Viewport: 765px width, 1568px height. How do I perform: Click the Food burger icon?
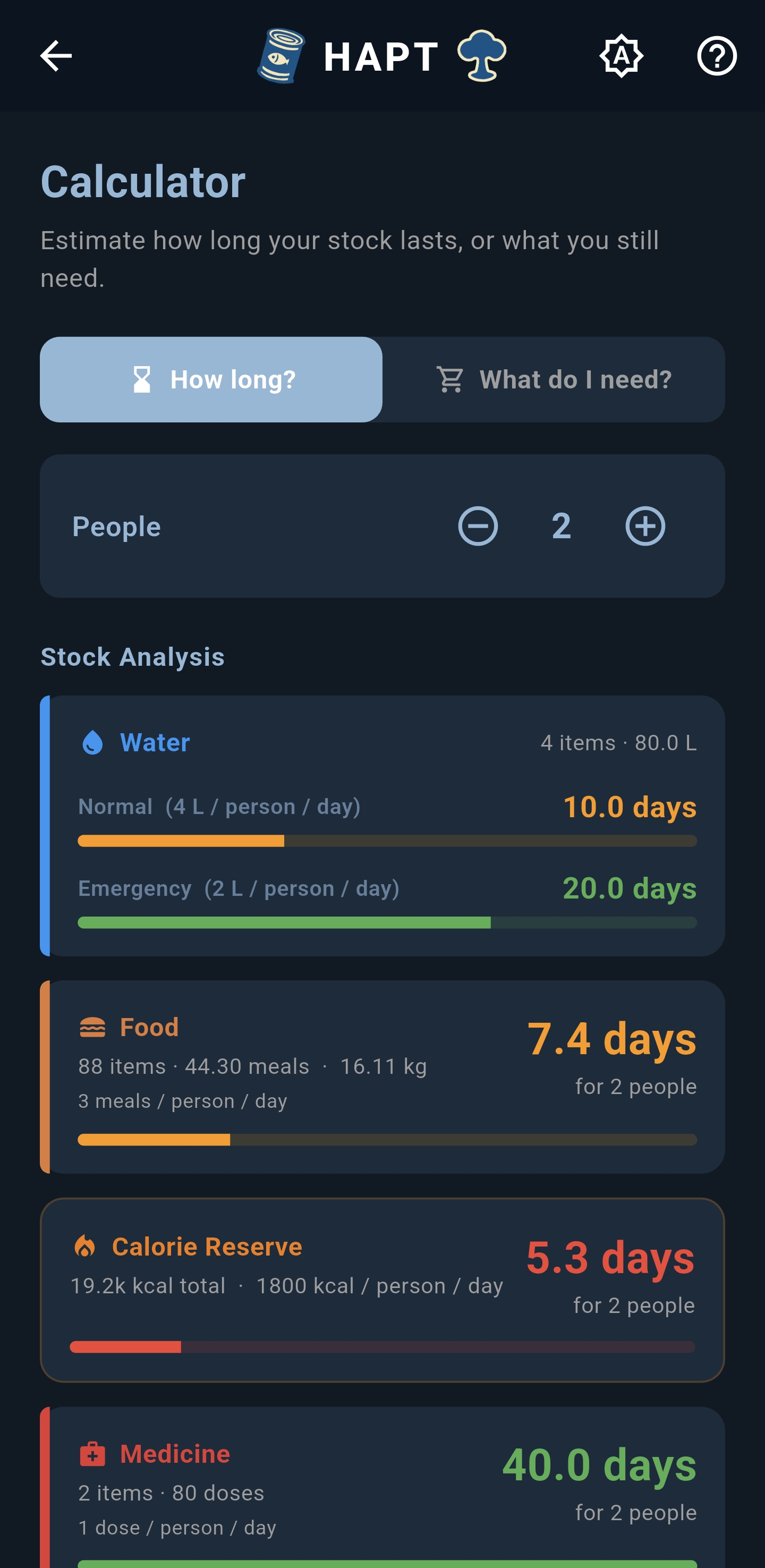(x=92, y=1028)
